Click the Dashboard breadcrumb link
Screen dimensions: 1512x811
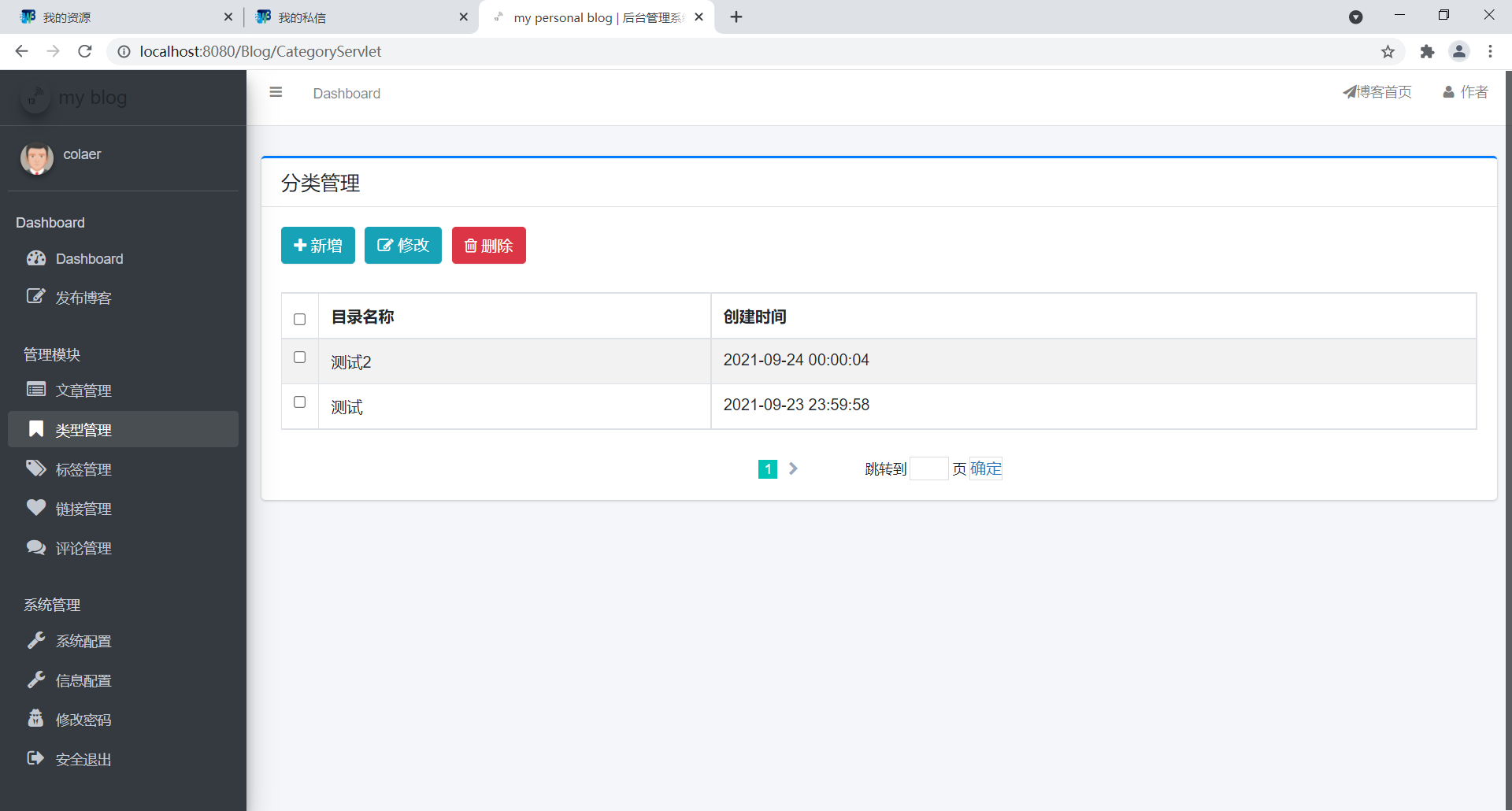(346, 94)
